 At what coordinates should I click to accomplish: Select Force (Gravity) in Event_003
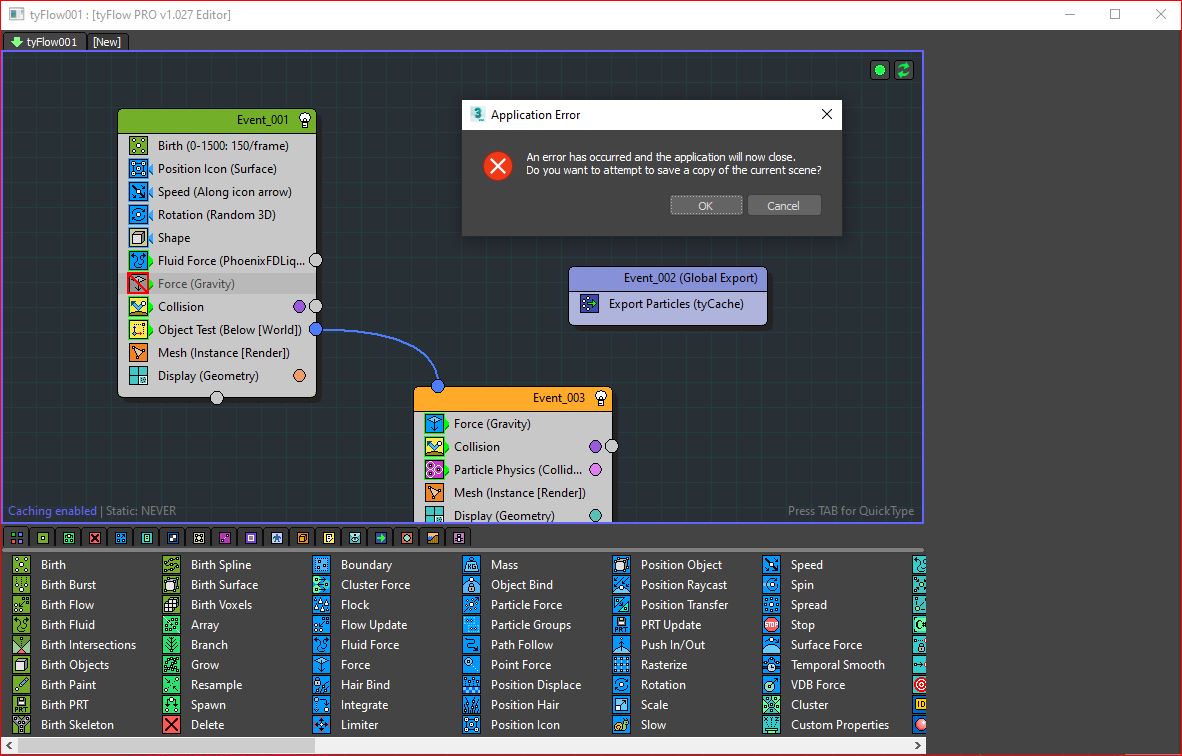coord(513,424)
